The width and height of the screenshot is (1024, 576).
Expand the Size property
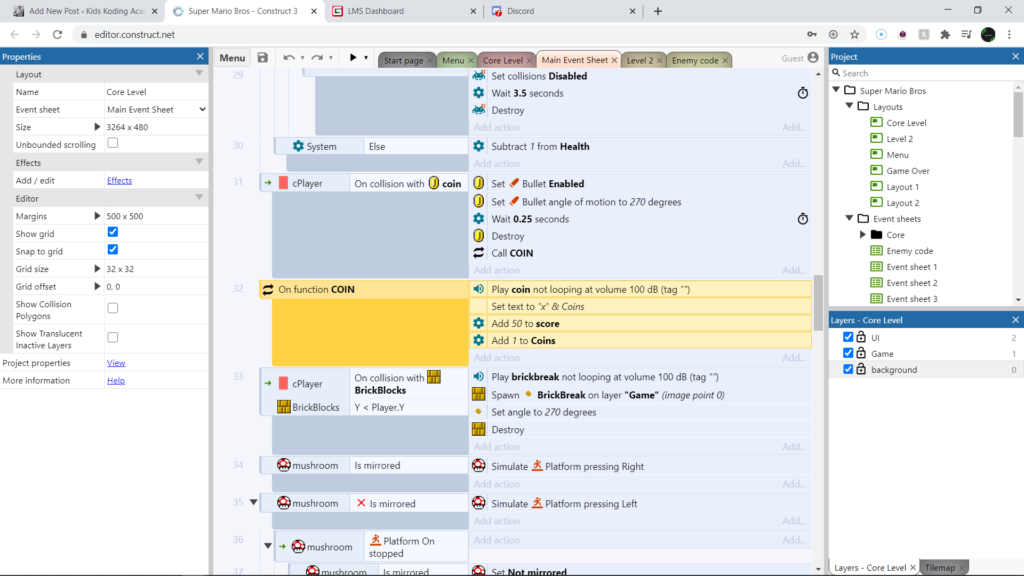click(x=97, y=127)
